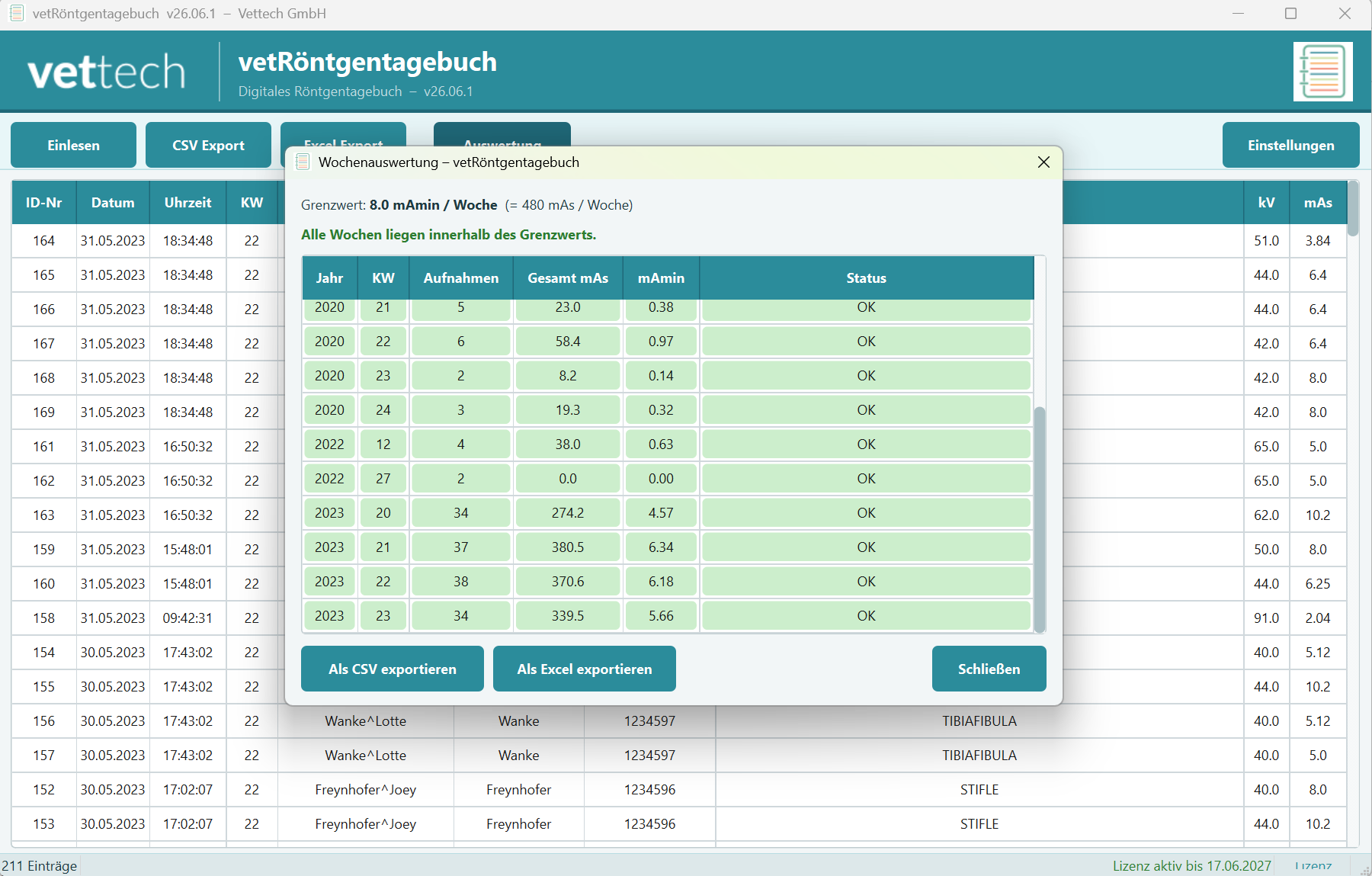Click the main table vertical scrollbar
The image size is (1372, 876).
click(1353, 209)
